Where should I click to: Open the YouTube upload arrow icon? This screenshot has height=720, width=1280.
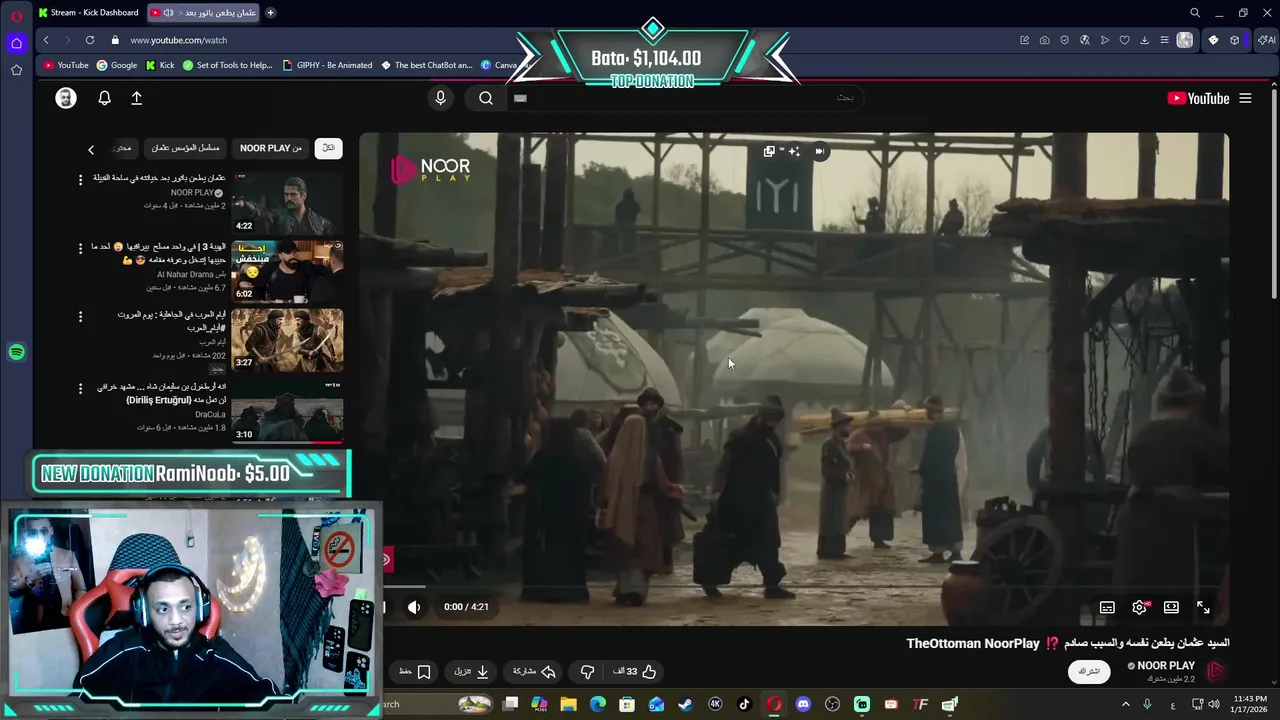[x=137, y=98]
